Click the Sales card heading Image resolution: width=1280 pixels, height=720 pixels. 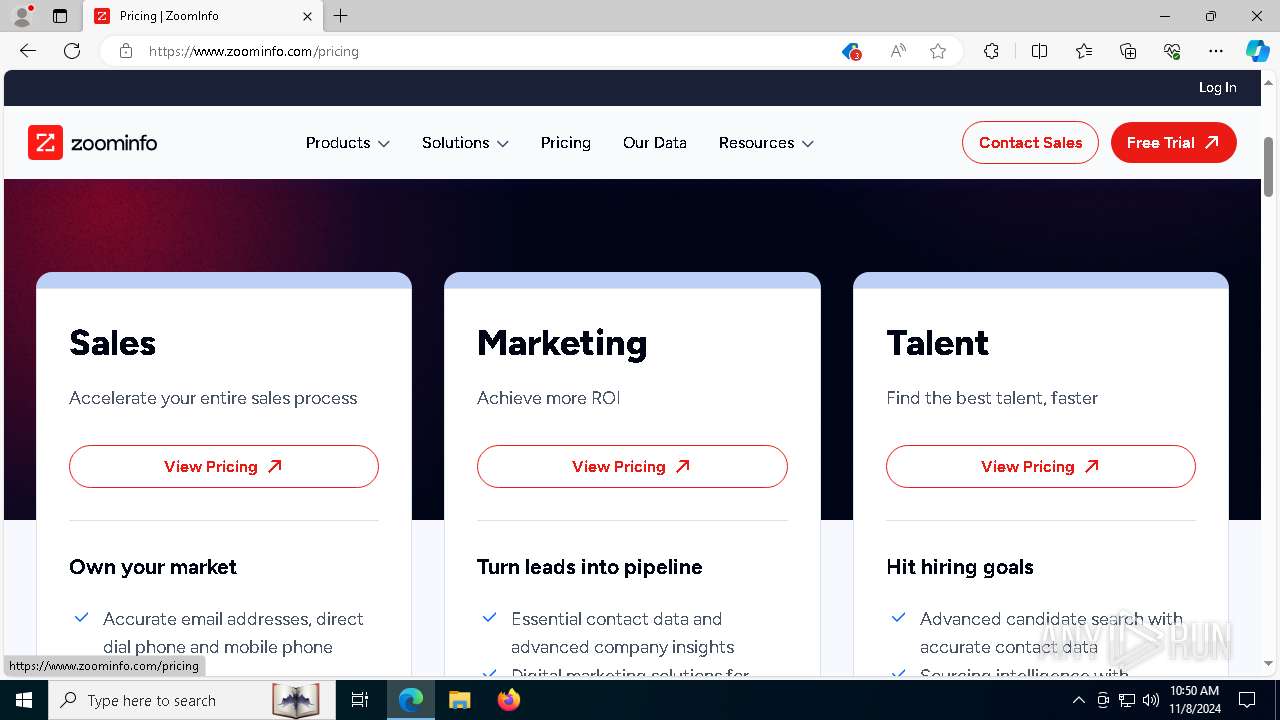pos(112,343)
